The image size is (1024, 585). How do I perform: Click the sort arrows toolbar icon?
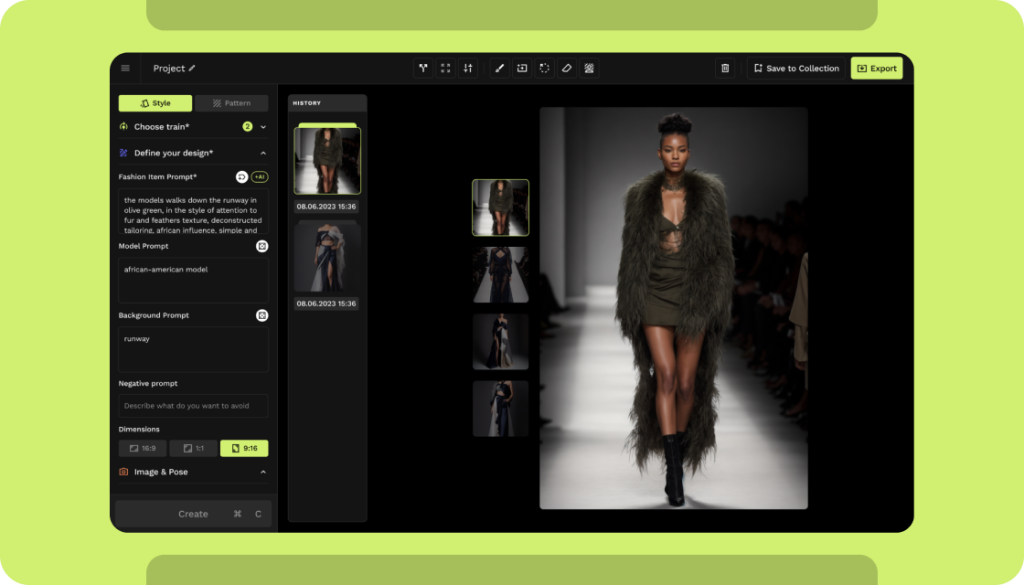(x=468, y=68)
